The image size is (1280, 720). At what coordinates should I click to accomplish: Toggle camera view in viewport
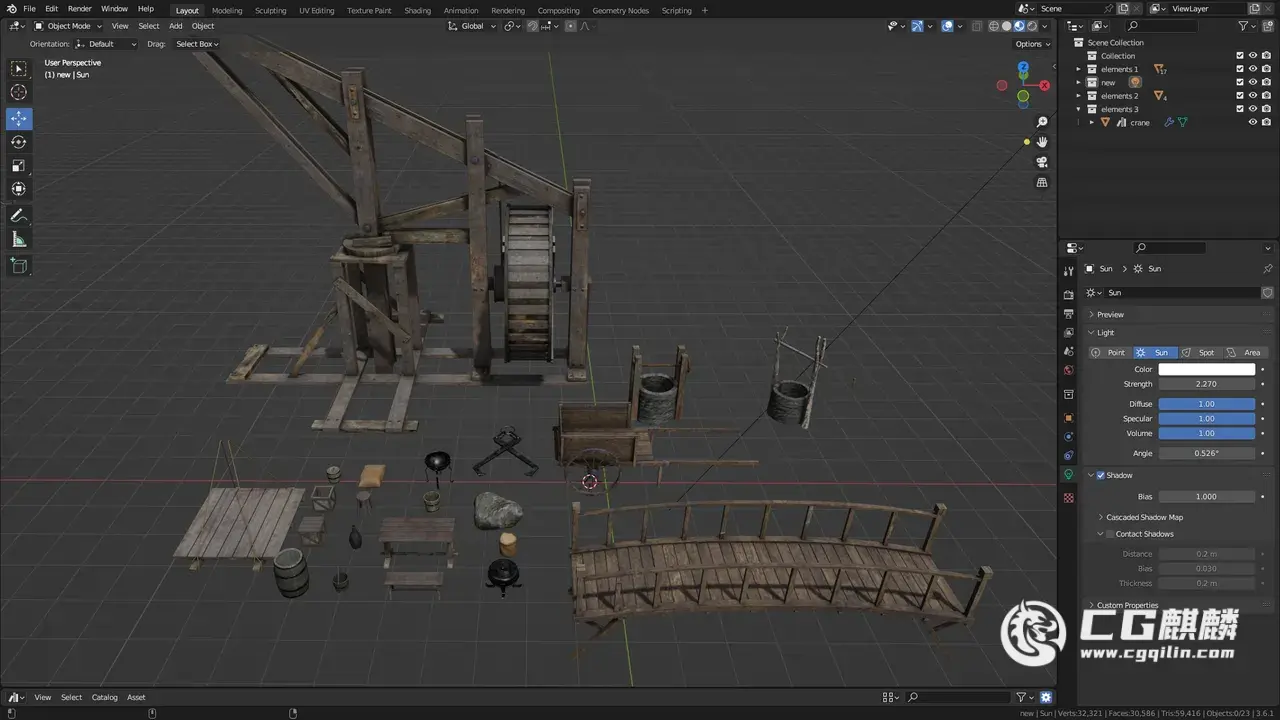point(1042,162)
